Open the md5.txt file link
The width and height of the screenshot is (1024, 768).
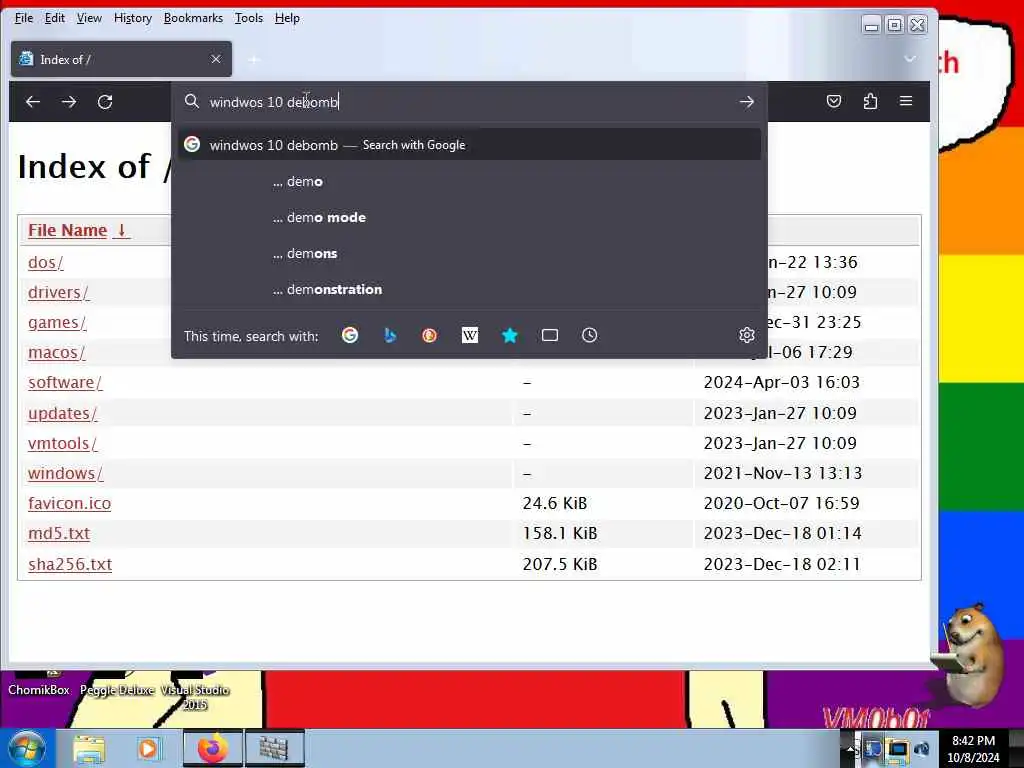tap(59, 533)
